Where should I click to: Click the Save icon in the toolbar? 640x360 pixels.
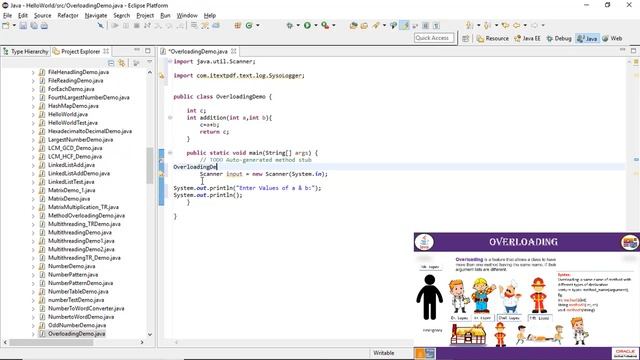pyautogui.click(x=23, y=26)
